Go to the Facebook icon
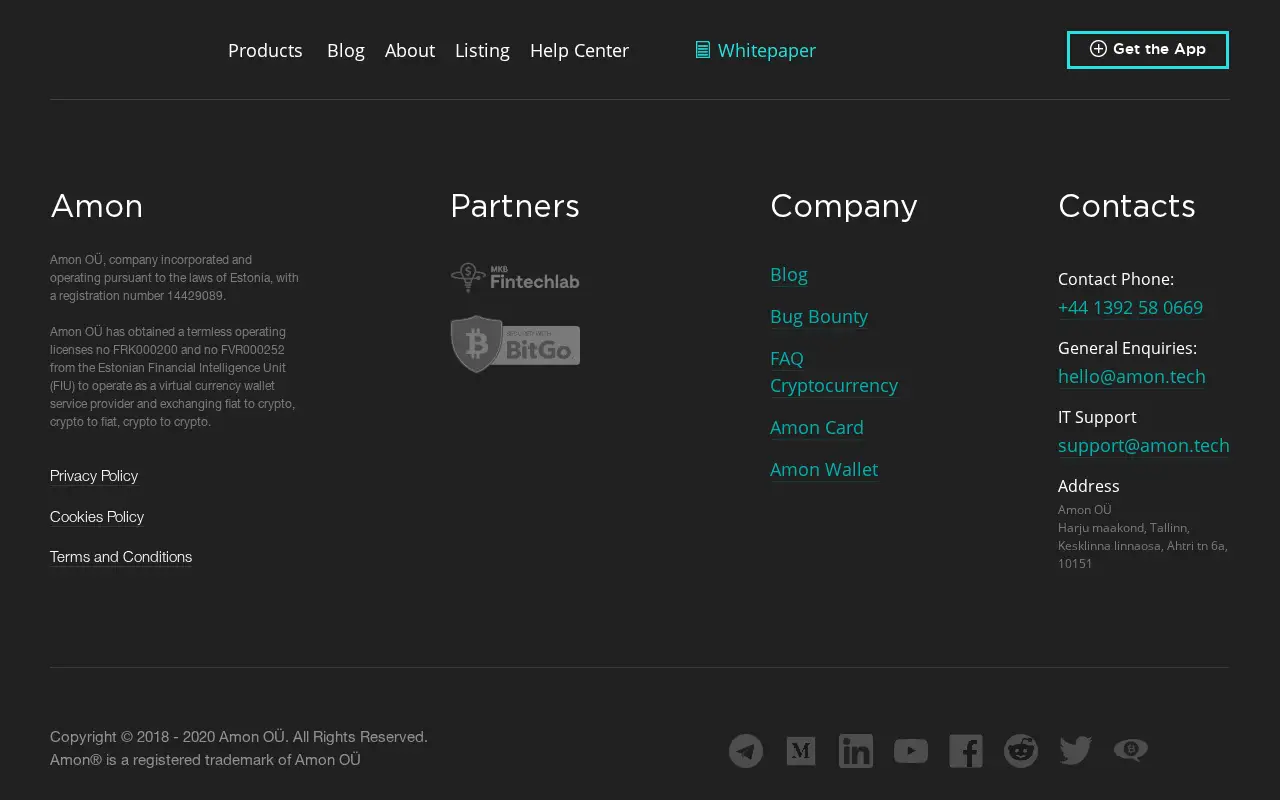 tap(966, 751)
